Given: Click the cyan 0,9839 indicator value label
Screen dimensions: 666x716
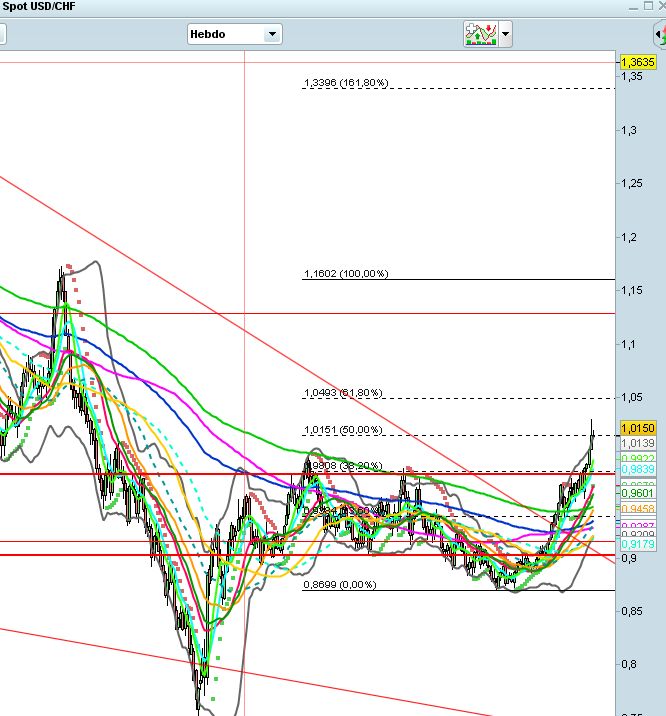Looking at the screenshot, I should pyautogui.click(x=638, y=469).
